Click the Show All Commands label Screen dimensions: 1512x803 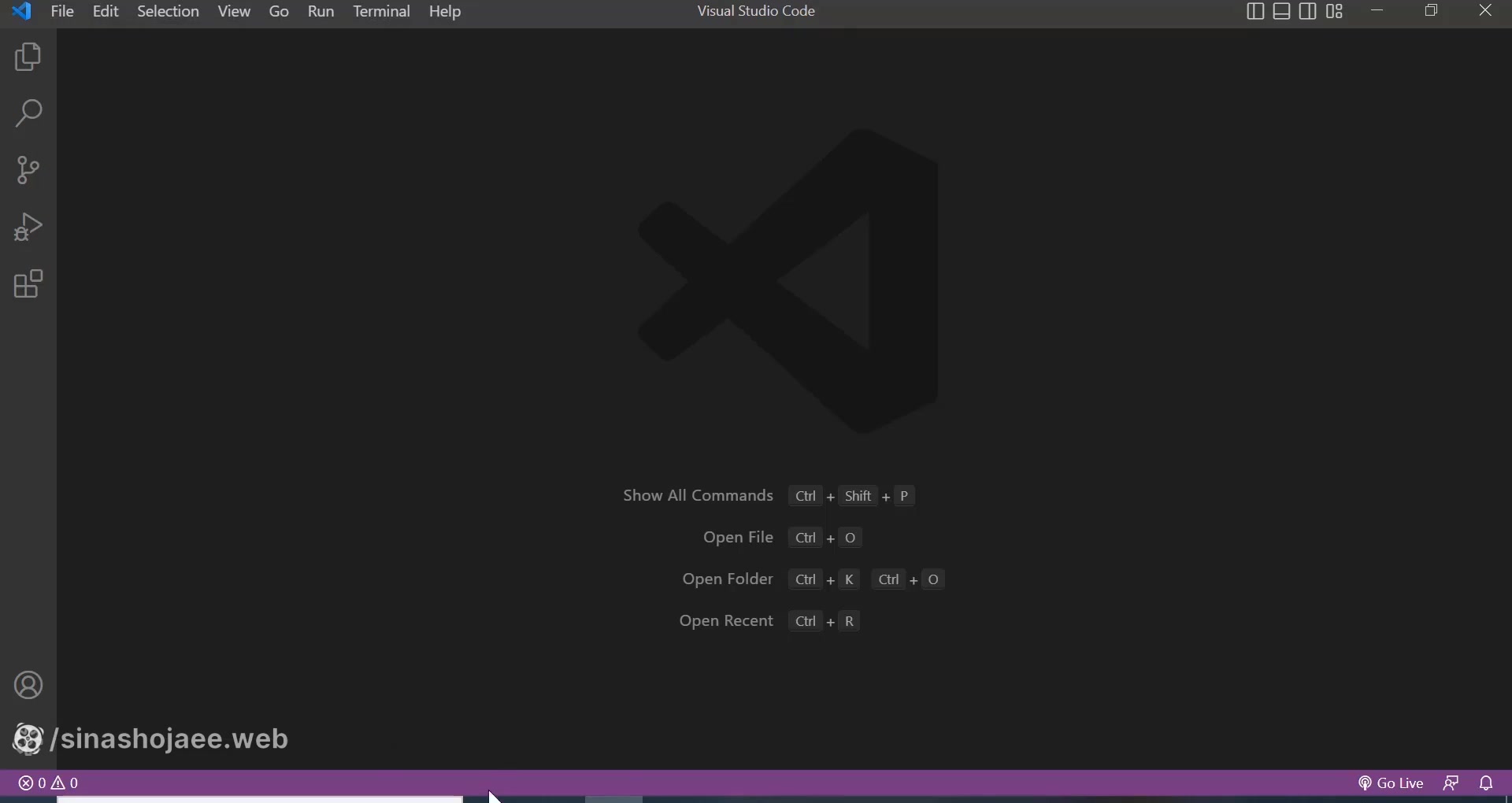coord(698,497)
